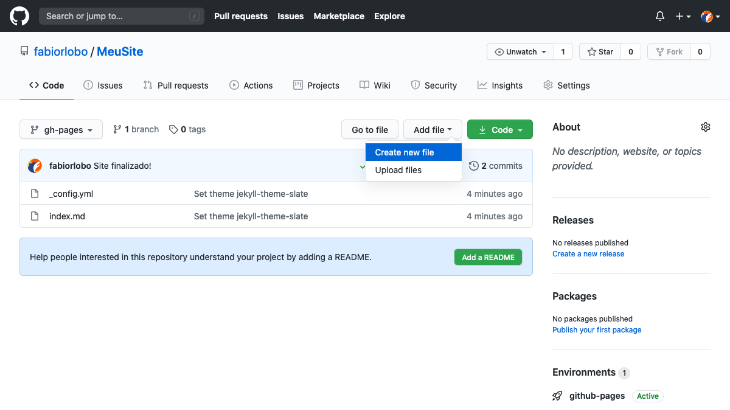Click the branch icon next to 1 branch
Image resolution: width=730 pixels, height=410 pixels.
tap(117, 129)
